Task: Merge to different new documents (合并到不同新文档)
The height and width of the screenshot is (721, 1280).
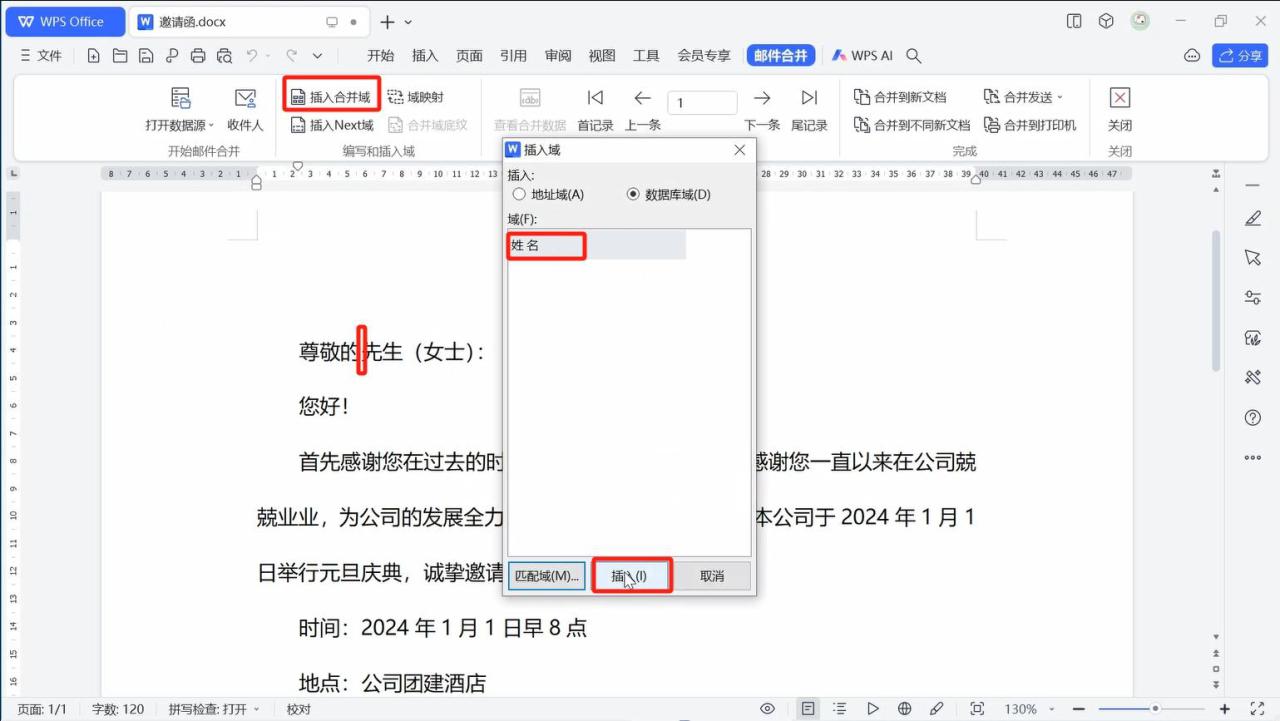Action: 912,125
